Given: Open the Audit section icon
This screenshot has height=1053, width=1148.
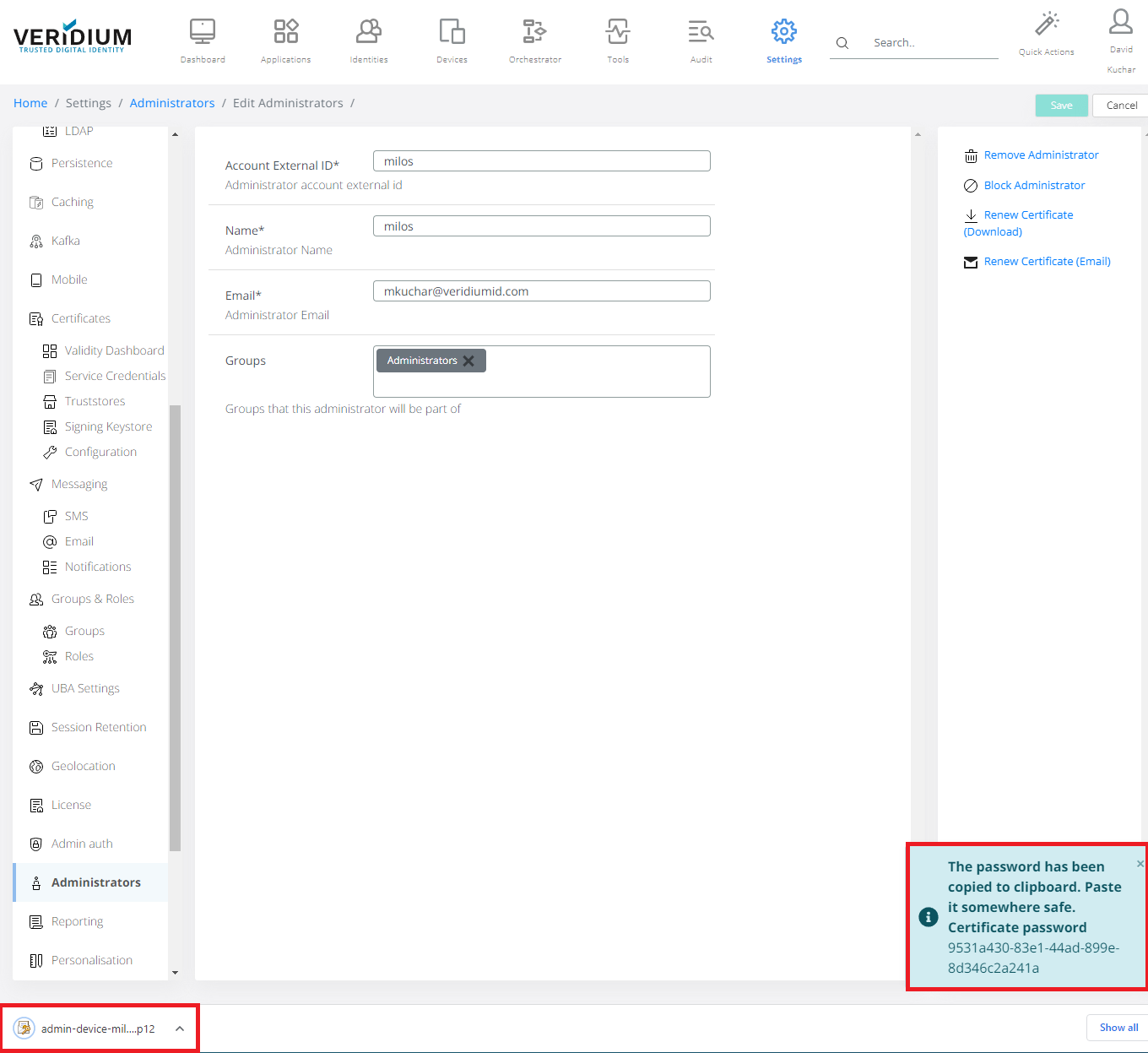Looking at the screenshot, I should pos(701,32).
